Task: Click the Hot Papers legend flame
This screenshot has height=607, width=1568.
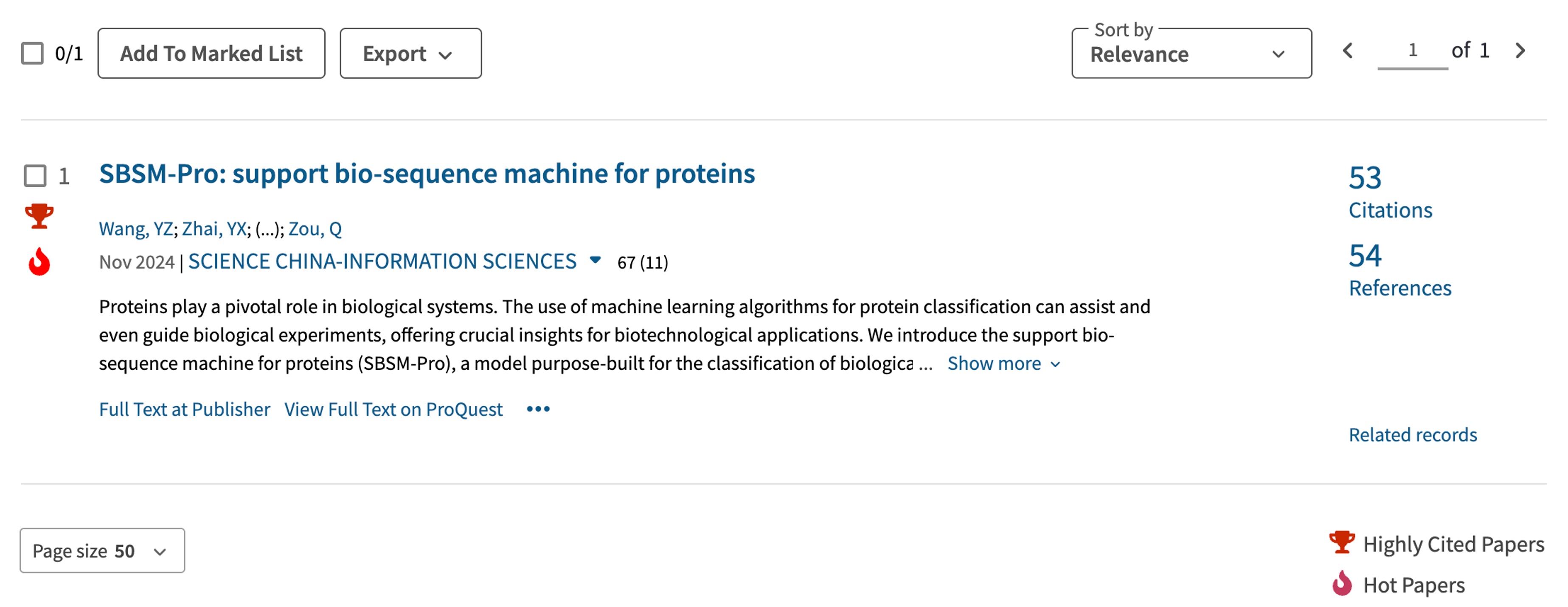Action: click(x=1342, y=583)
